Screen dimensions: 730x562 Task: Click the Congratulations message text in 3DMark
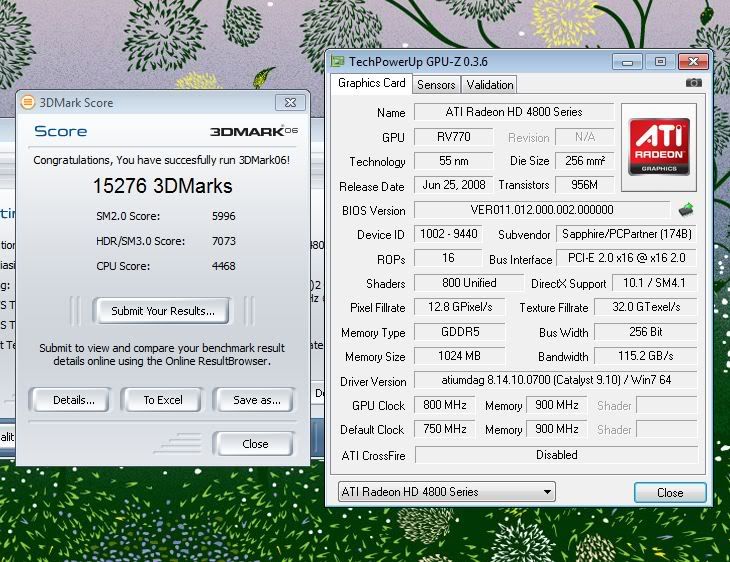[x=162, y=160]
